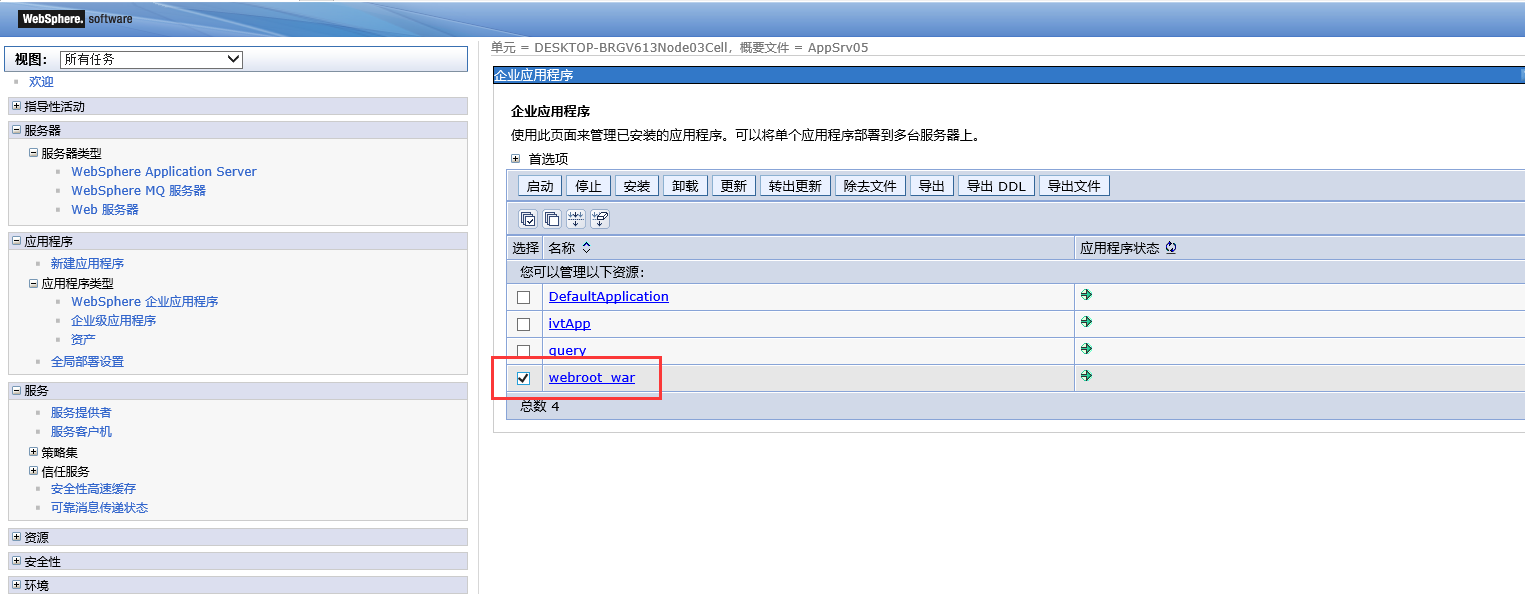Open the DefaultApplication link
Screen dimensions: 1525x594
pyautogui.click(x=609, y=297)
